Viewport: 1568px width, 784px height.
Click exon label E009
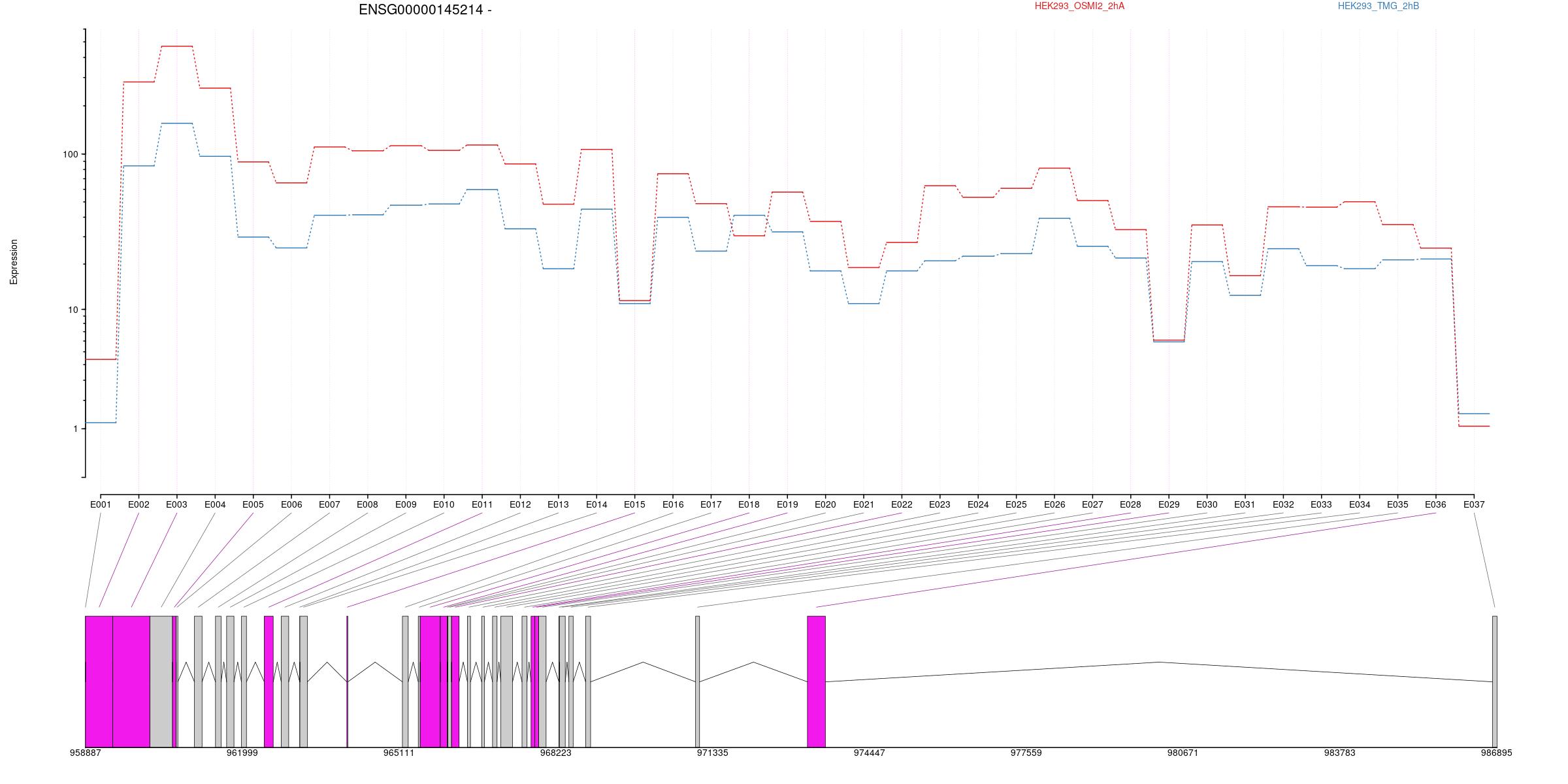(x=406, y=504)
